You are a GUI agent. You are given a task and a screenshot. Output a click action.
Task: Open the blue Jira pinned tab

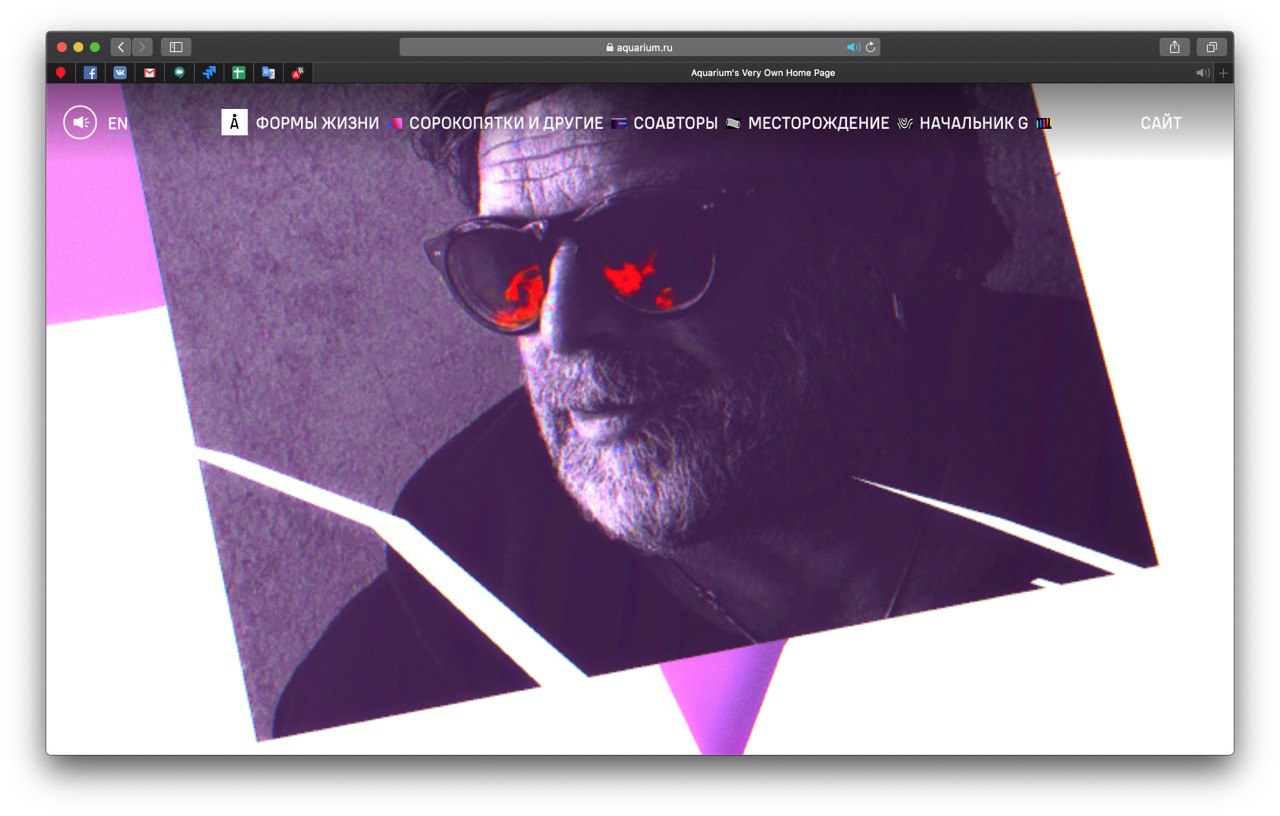209,73
